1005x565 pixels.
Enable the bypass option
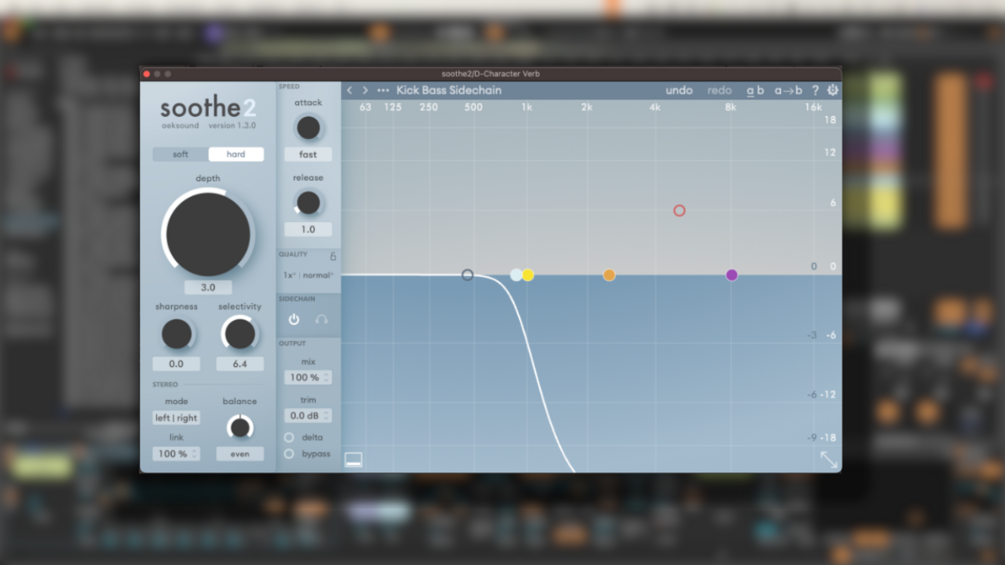(289, 454)
